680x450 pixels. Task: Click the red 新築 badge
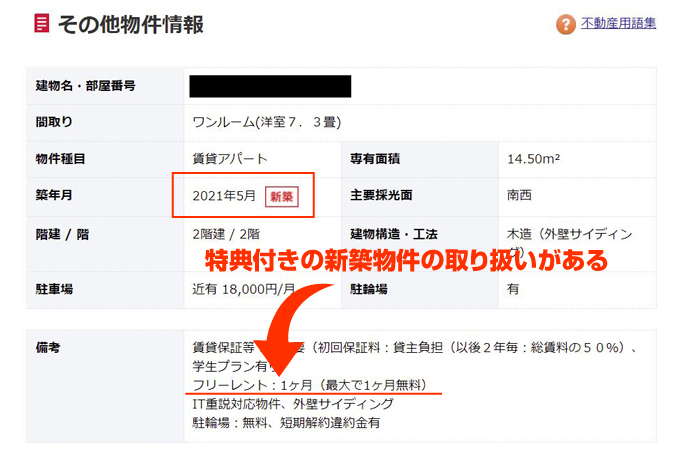282,196
